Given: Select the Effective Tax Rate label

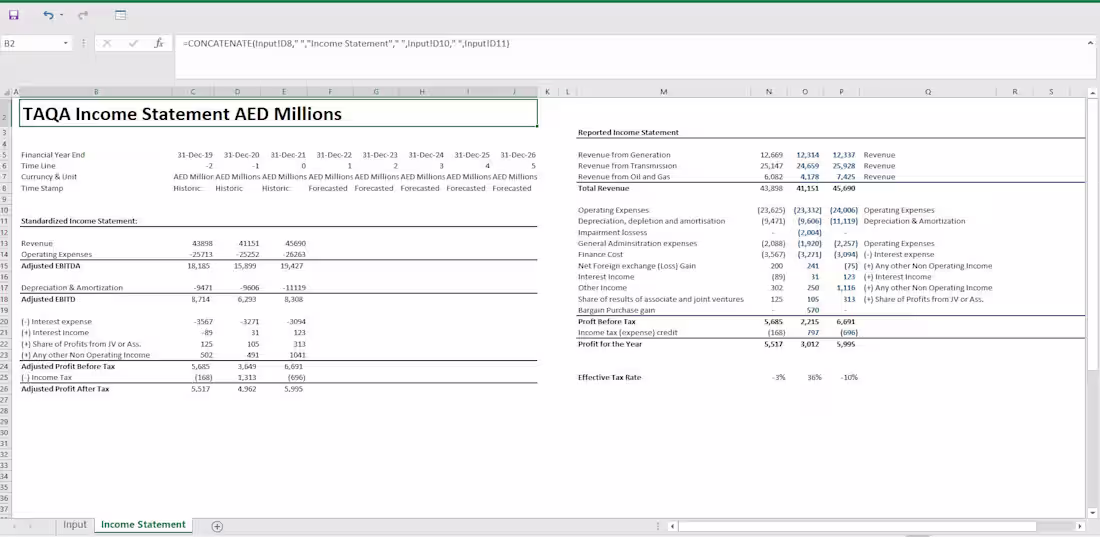Looking at the screenshot, I should click(609, 378).
